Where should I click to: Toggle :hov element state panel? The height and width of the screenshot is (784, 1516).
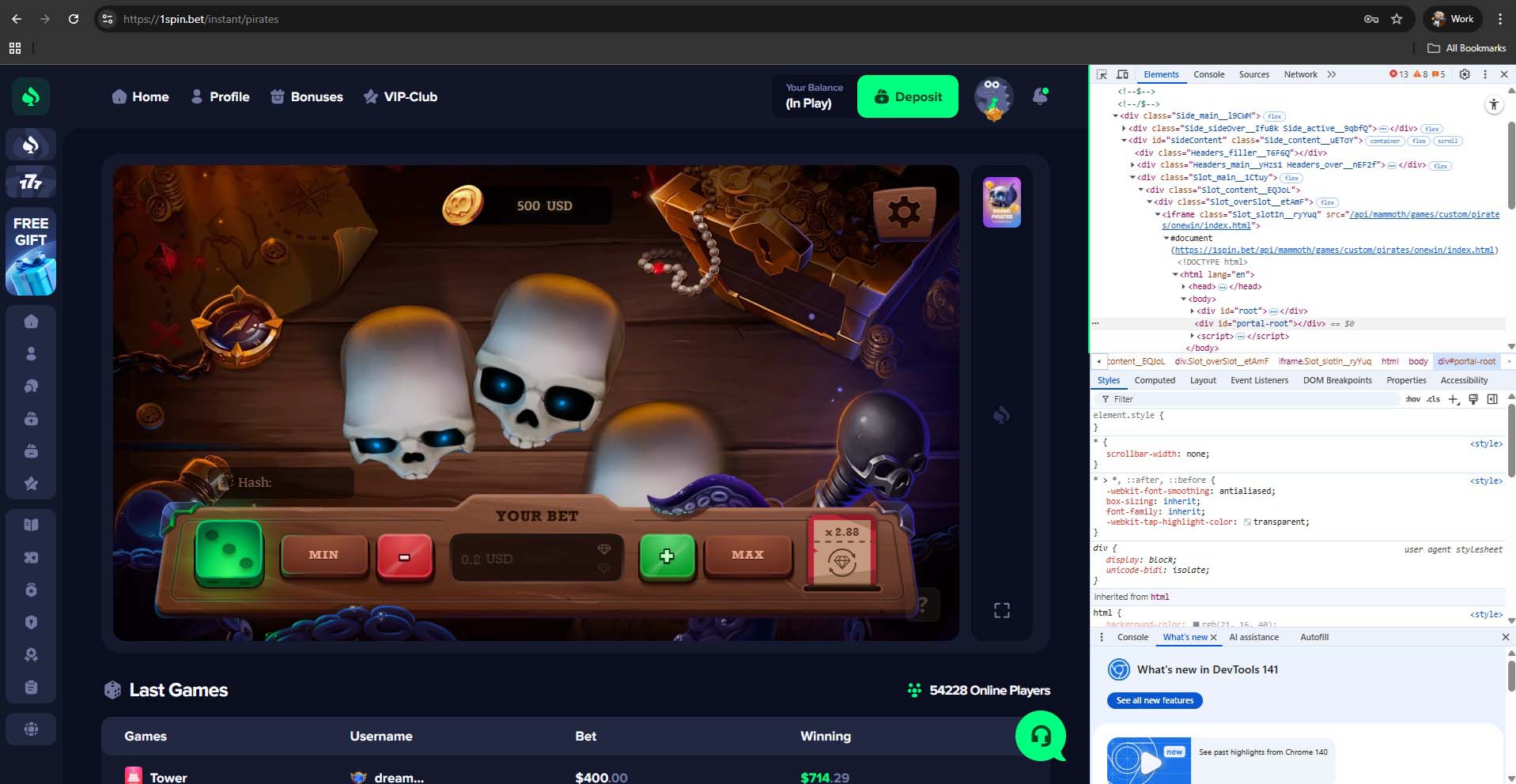point(1412,399)
